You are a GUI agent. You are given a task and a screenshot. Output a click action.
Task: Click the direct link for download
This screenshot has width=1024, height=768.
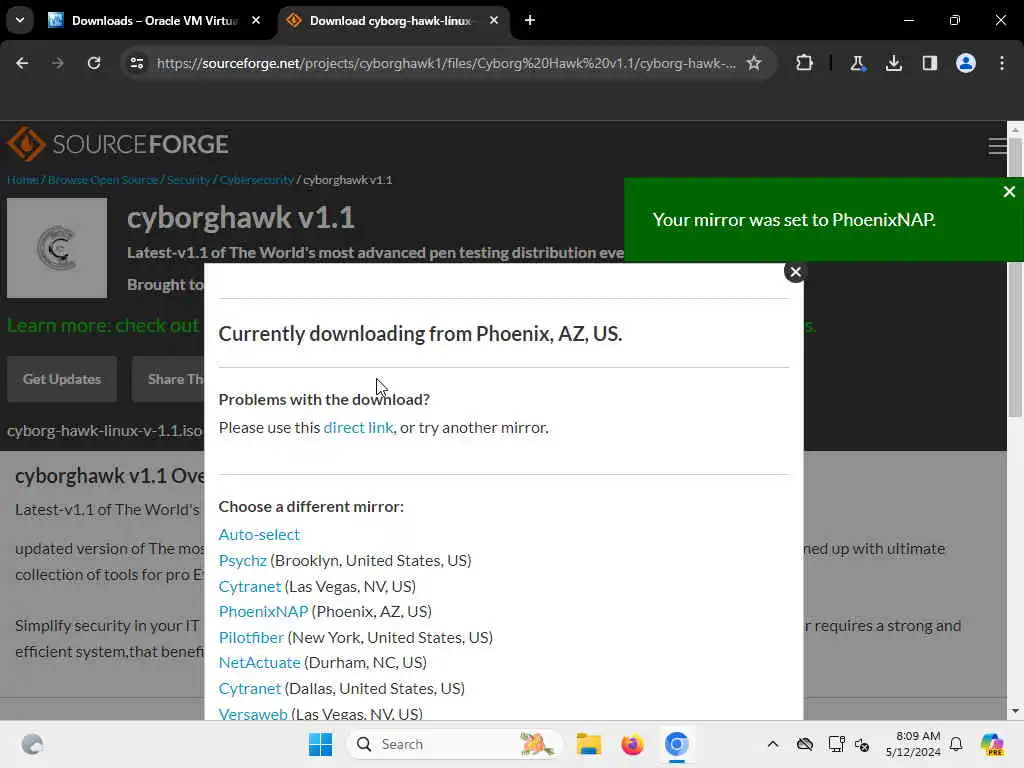click(x=358, y=427)
